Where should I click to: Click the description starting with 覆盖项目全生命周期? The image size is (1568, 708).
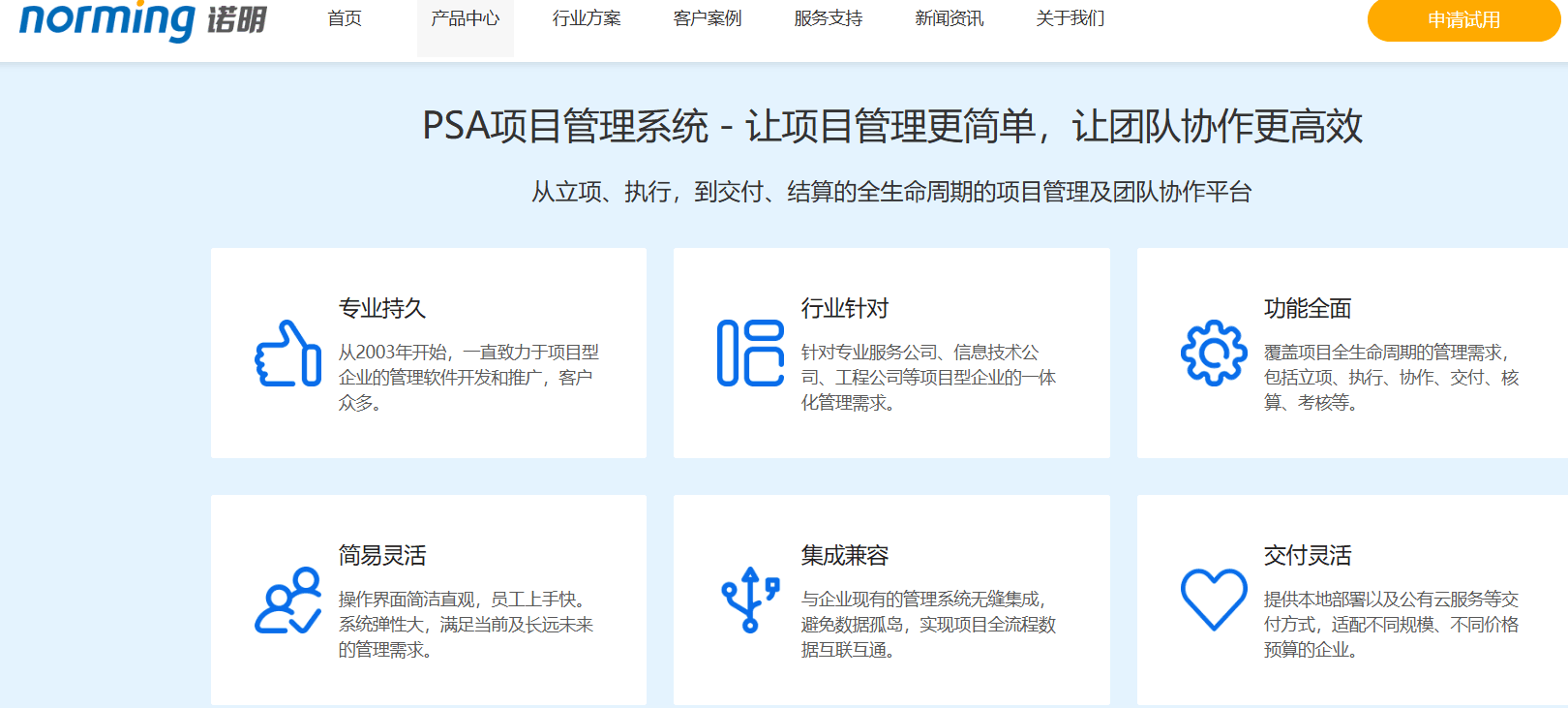pos(1392,378)
